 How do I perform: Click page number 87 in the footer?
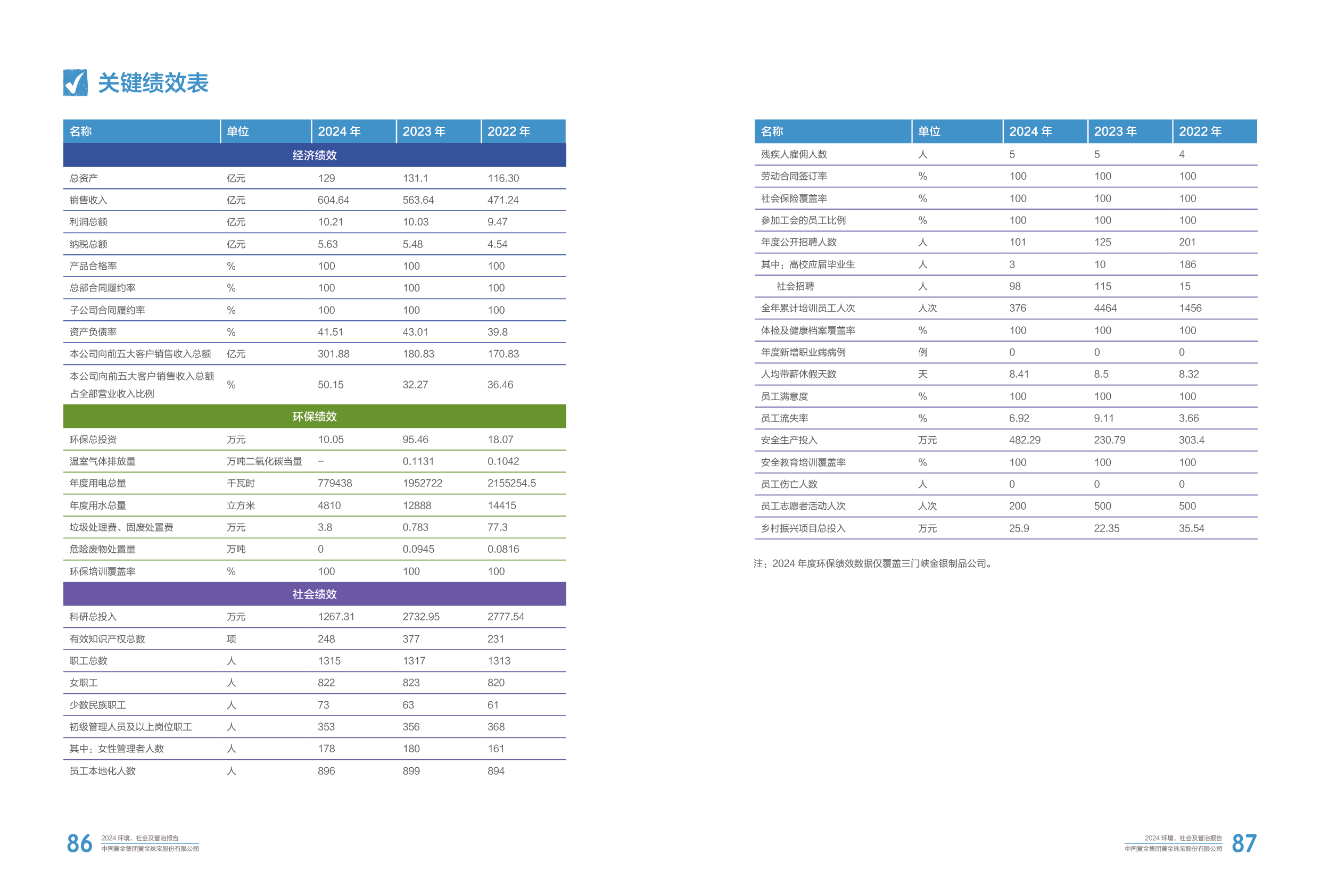1244,843
